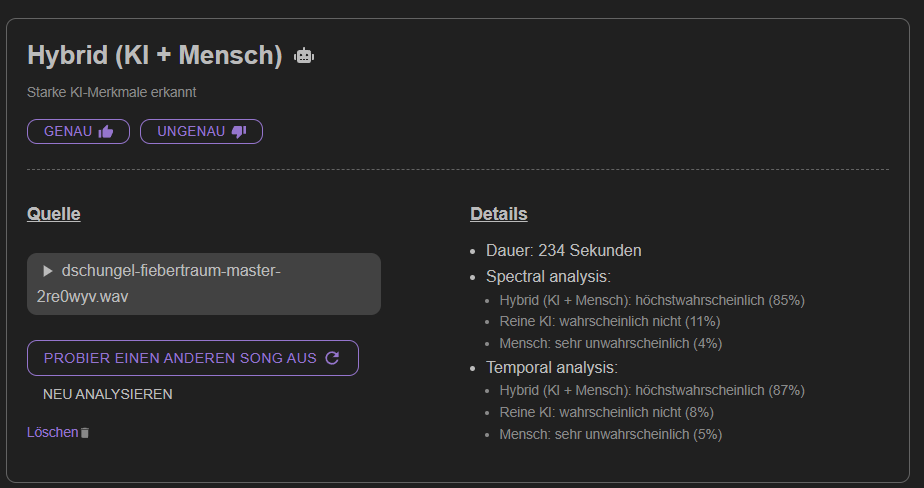Play the dschungel-fiebertraum audio via triangle icon
The image size is (924, 488).
pos(48,271)
